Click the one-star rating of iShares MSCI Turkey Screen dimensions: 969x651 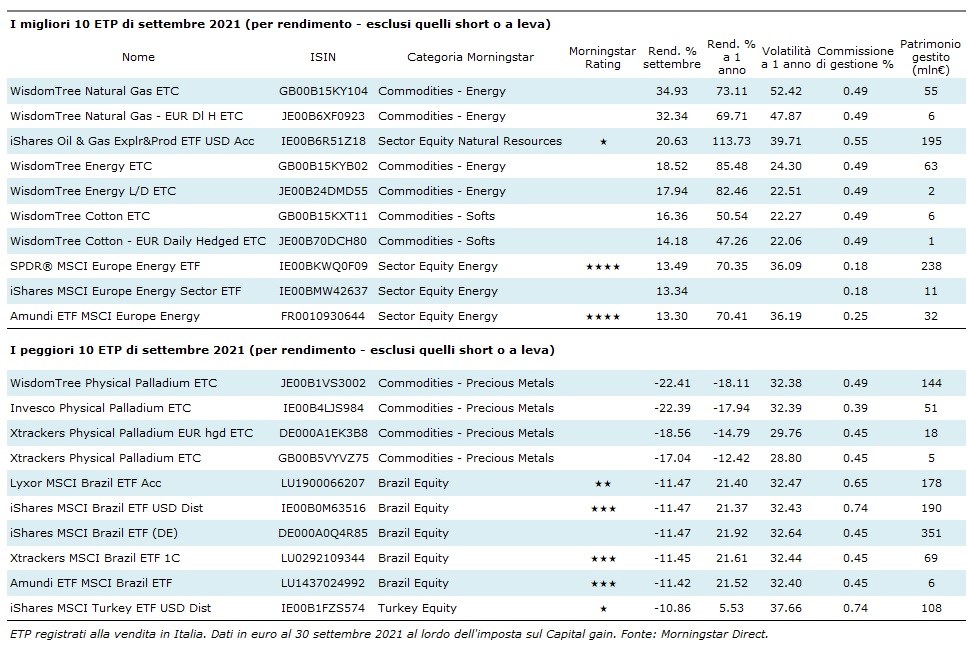pyautogui.click(x=603, y=608)
